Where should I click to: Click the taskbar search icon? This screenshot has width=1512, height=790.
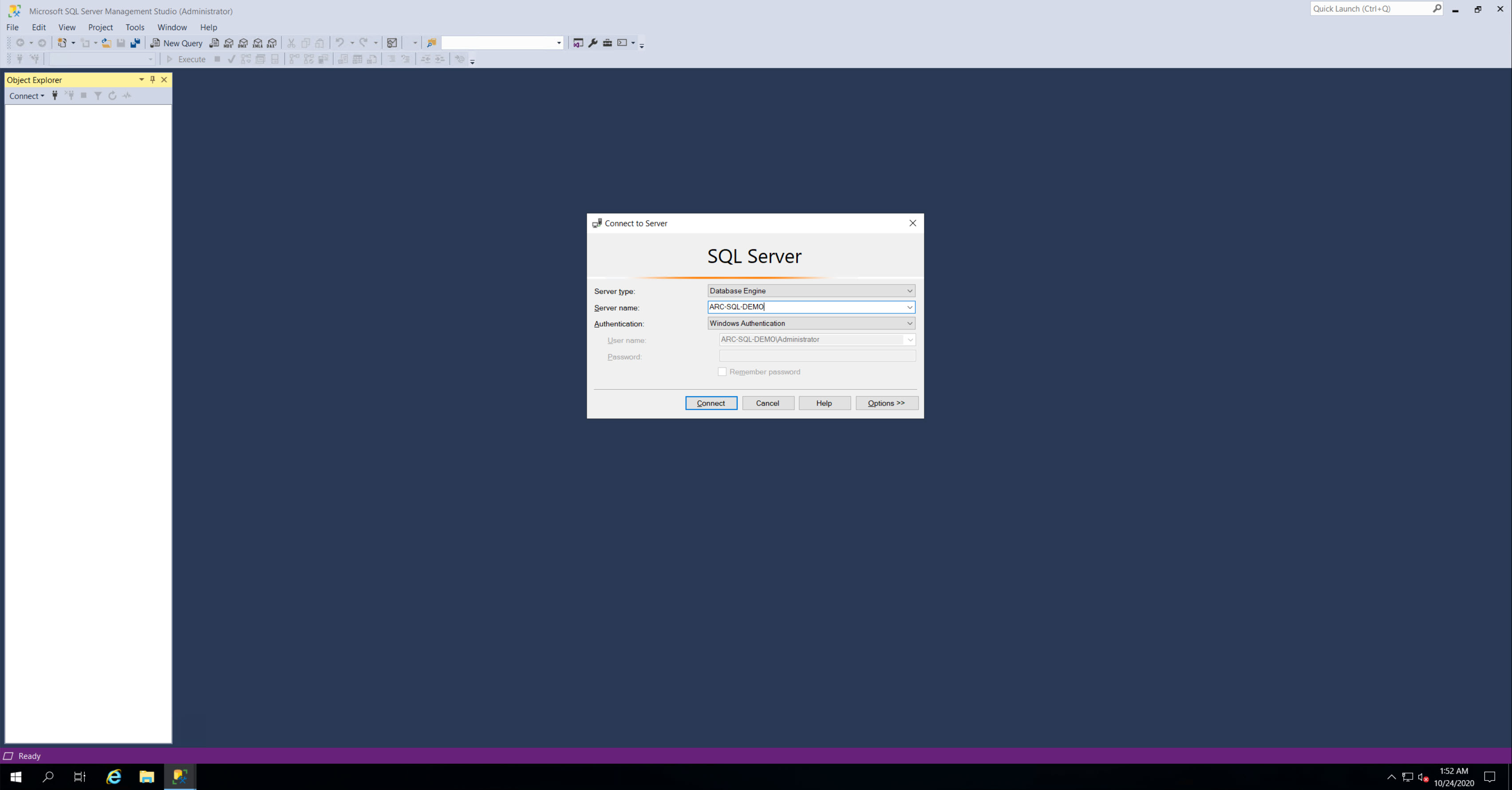click(48, 777)
